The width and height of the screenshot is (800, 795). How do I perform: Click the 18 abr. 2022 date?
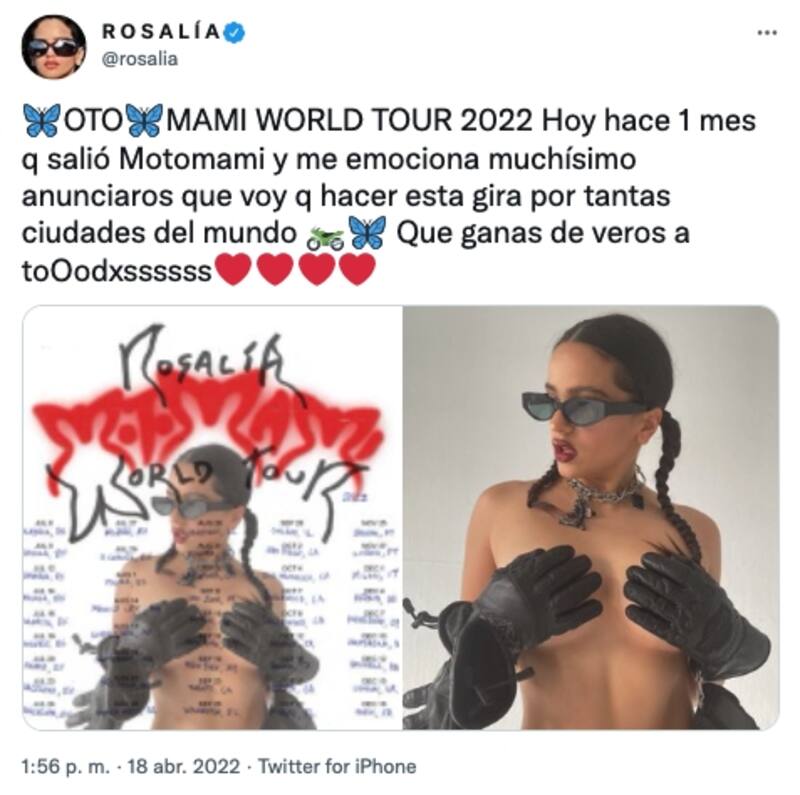click(x=183, y=766)
